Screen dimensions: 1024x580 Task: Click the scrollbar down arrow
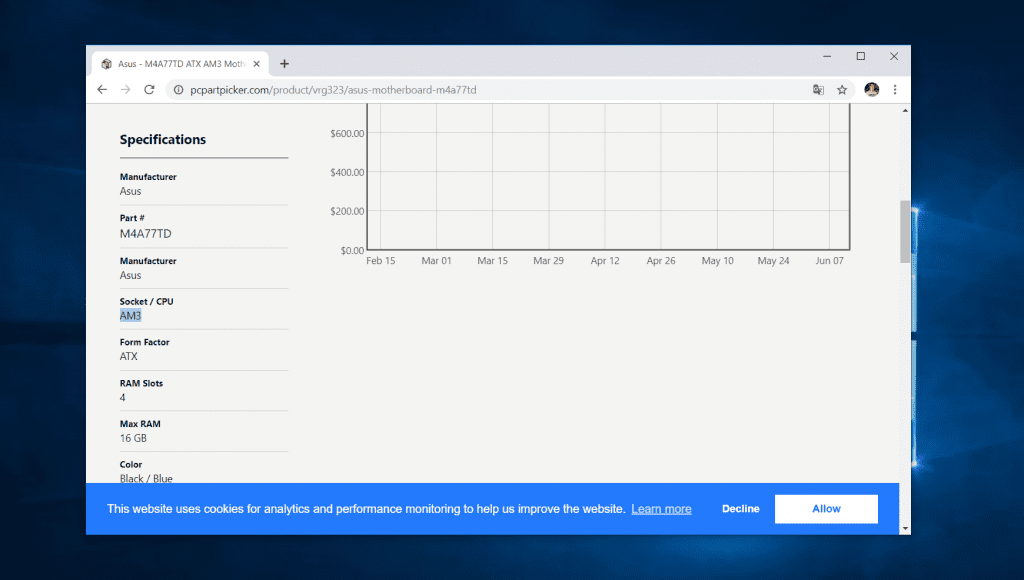[904, 528]
